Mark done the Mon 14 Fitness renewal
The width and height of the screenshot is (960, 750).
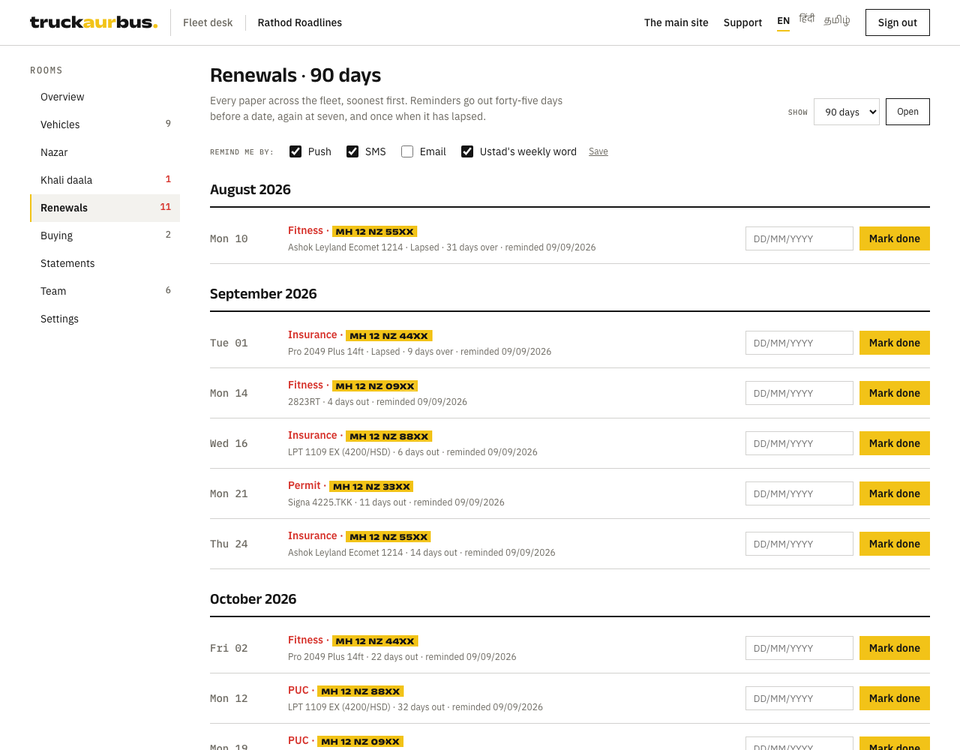(x=894, y=393)
